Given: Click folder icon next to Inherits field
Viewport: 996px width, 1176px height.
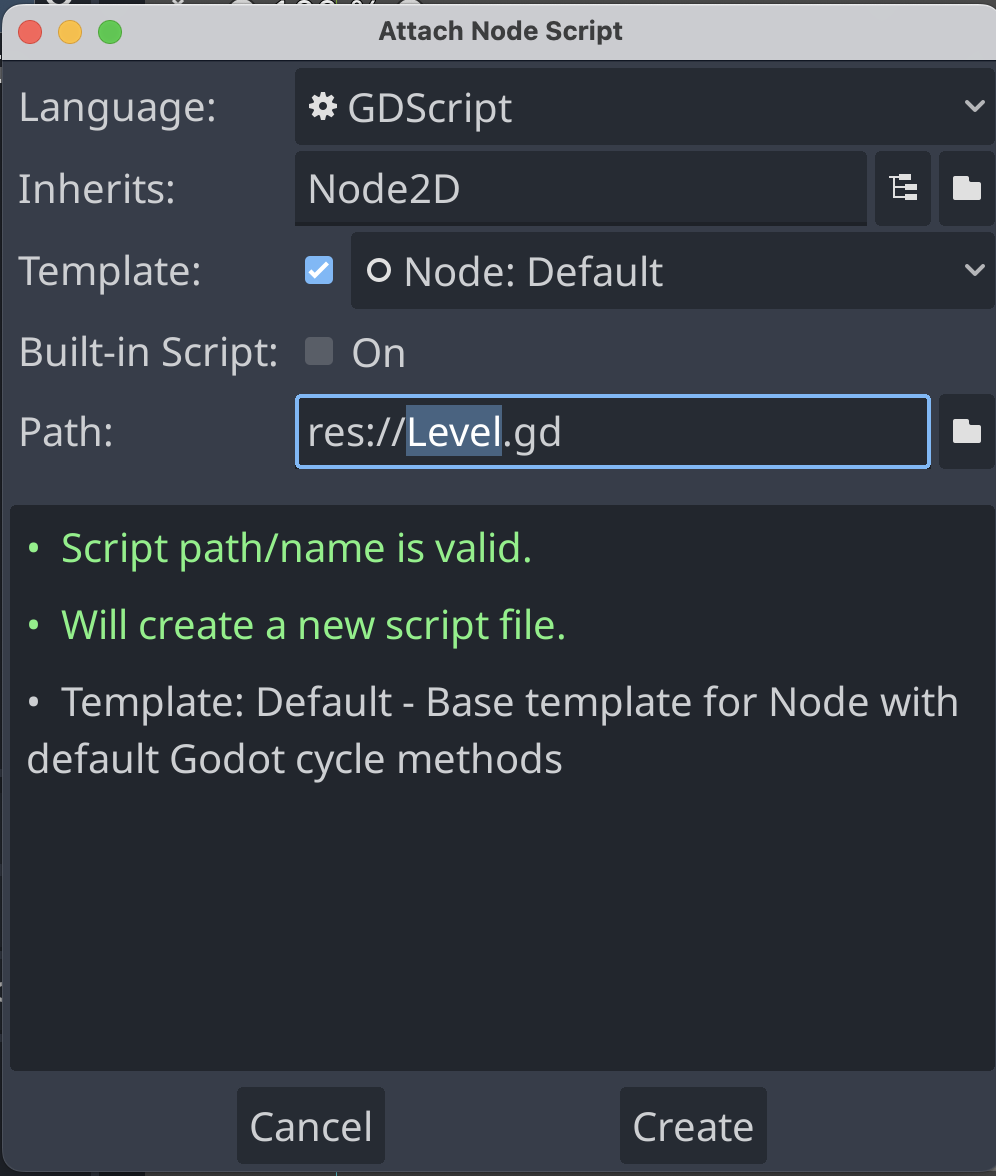Looking at the screenshot, I should coord(967,188).
